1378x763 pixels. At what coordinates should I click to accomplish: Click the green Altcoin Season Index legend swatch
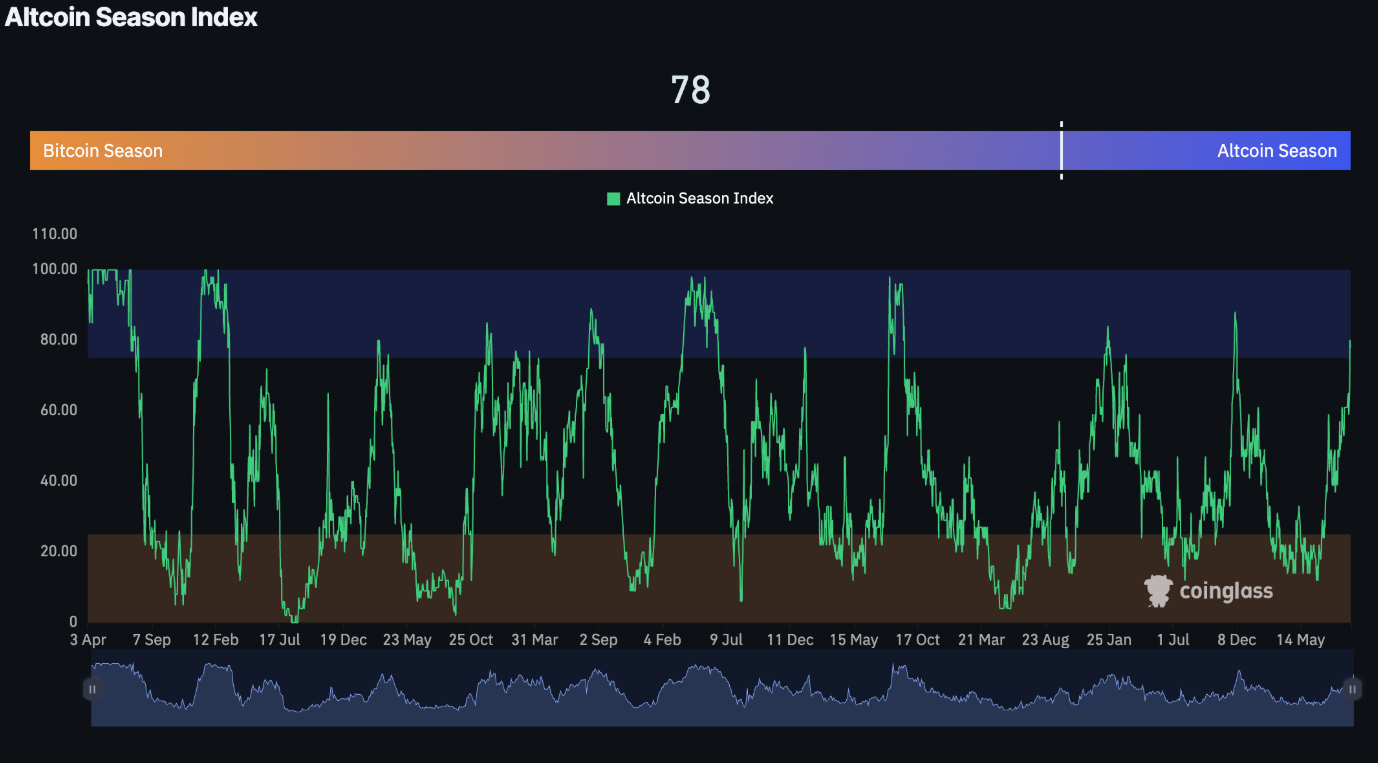click(x=613, y=199)
